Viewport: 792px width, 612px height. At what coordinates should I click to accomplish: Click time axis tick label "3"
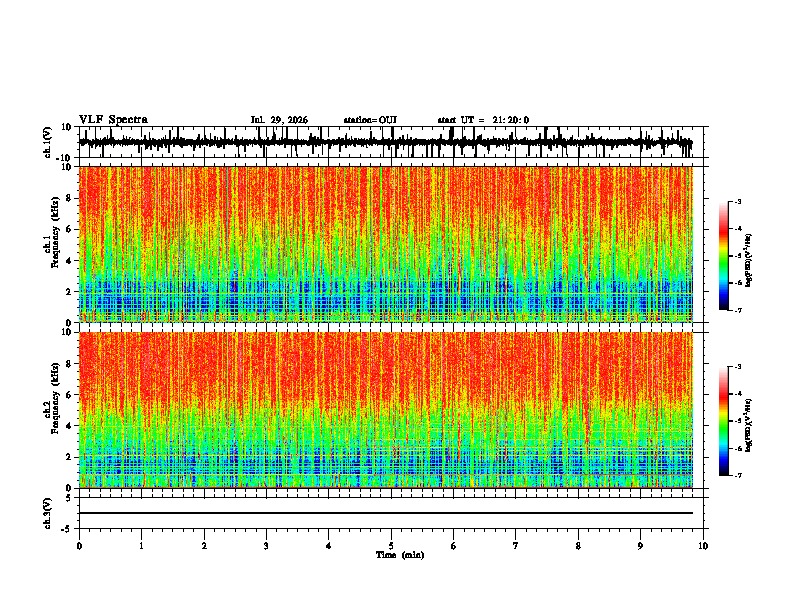[266, 546]
